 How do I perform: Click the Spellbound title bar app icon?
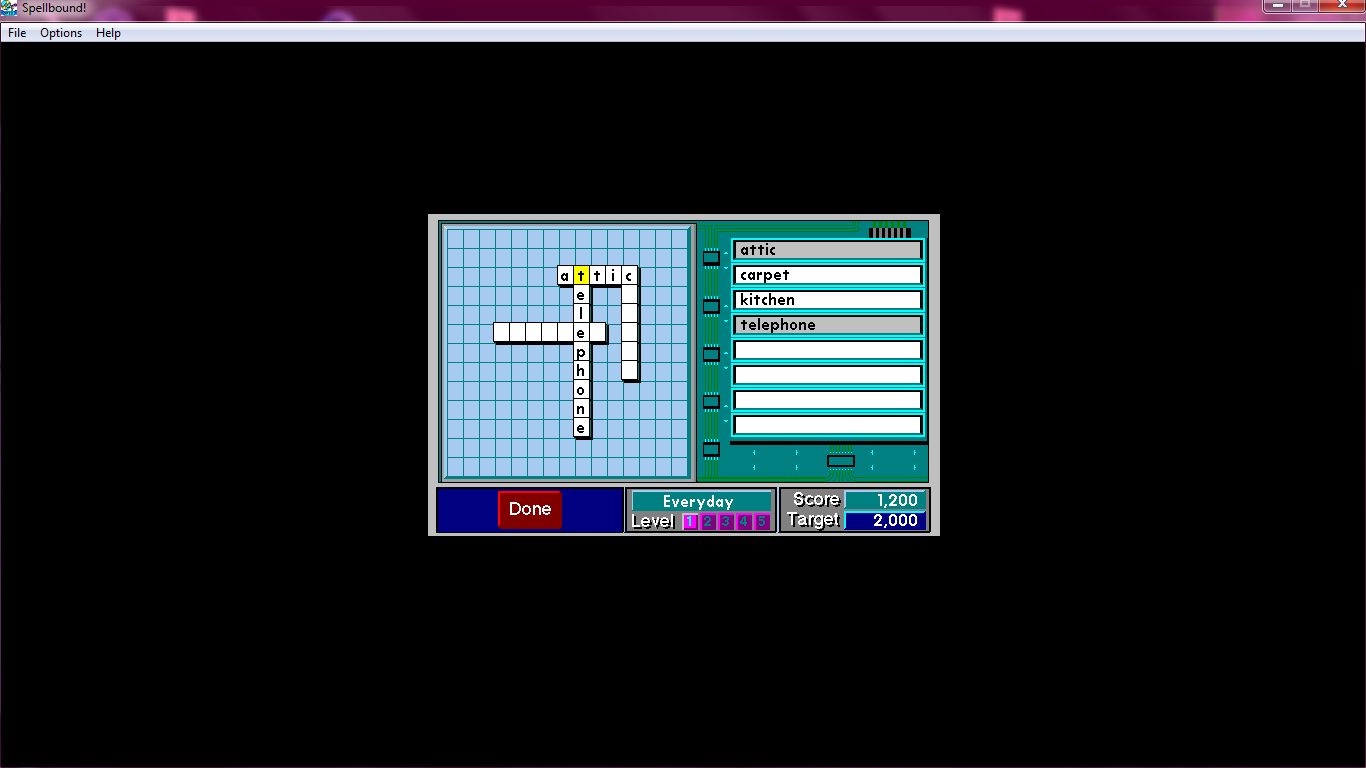pos(10,8)
